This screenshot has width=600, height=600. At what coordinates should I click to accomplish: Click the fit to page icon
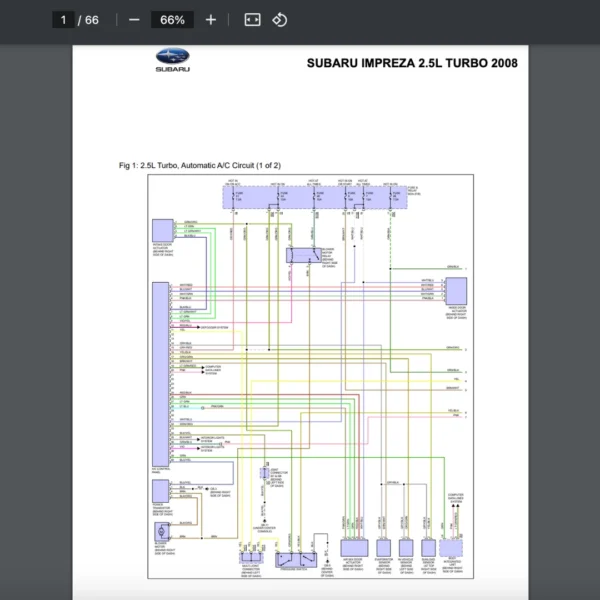pos(252,20)
